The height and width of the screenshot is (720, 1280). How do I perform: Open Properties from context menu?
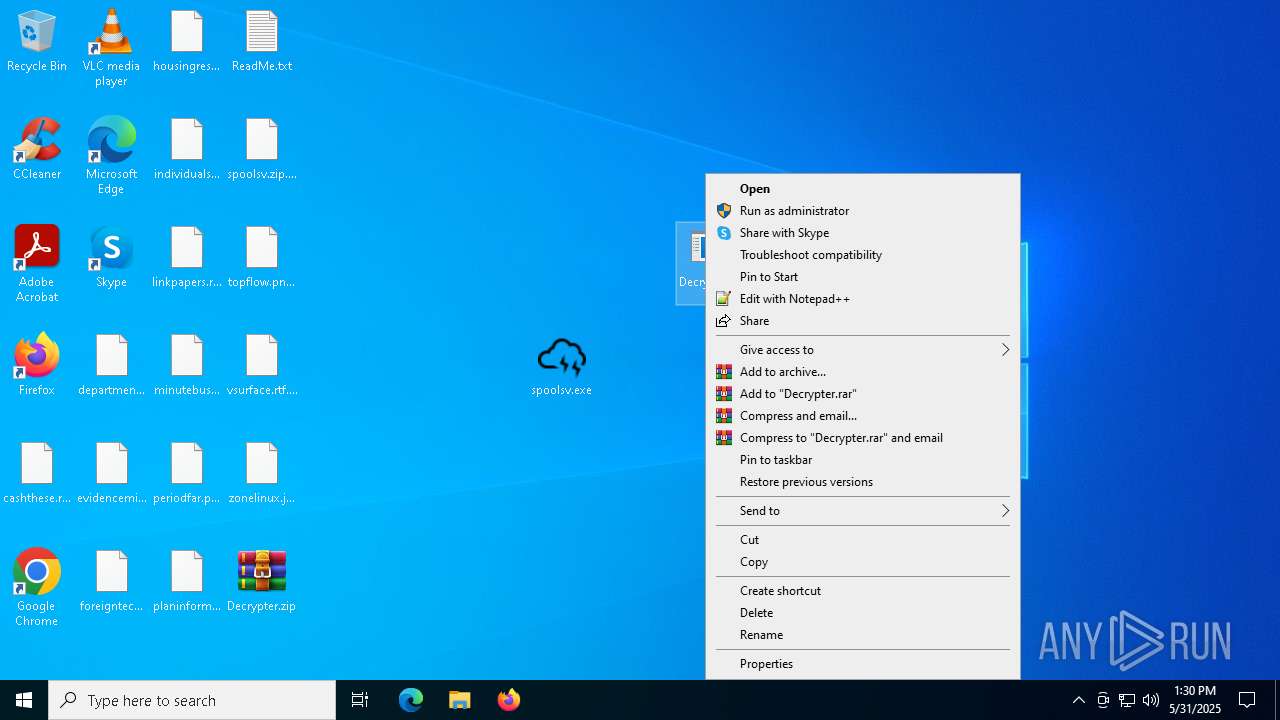[x=863, y=664]
